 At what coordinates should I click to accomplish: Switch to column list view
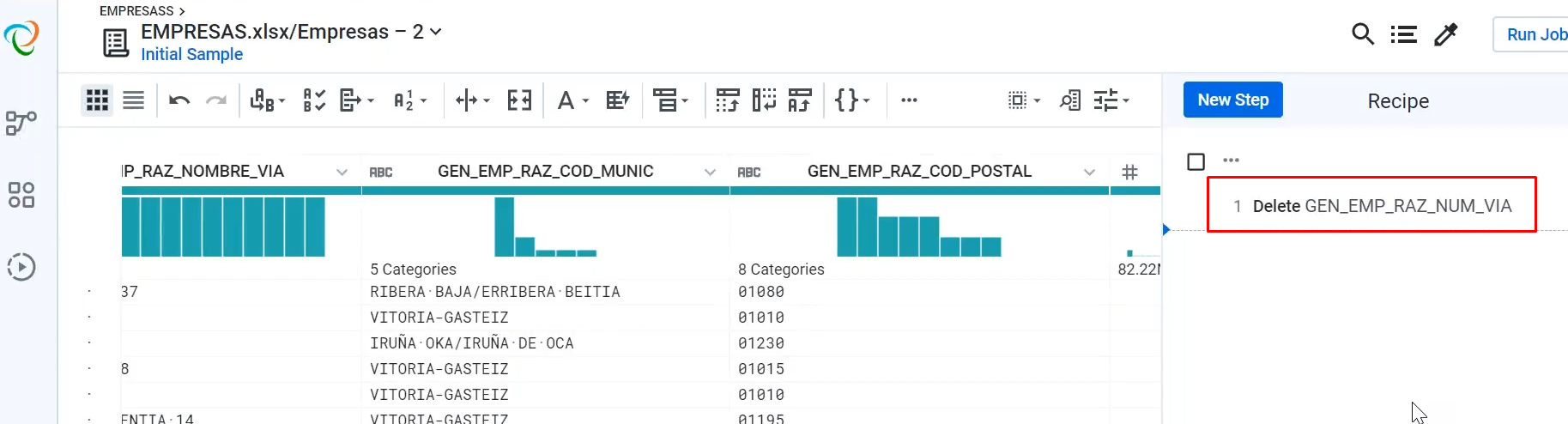point(133,100)
